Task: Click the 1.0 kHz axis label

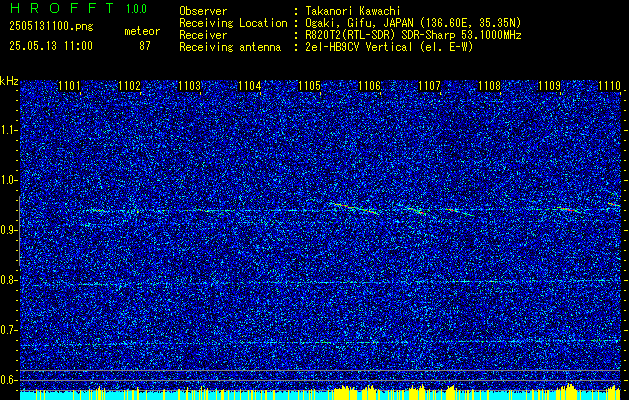Action: [9, 180]
